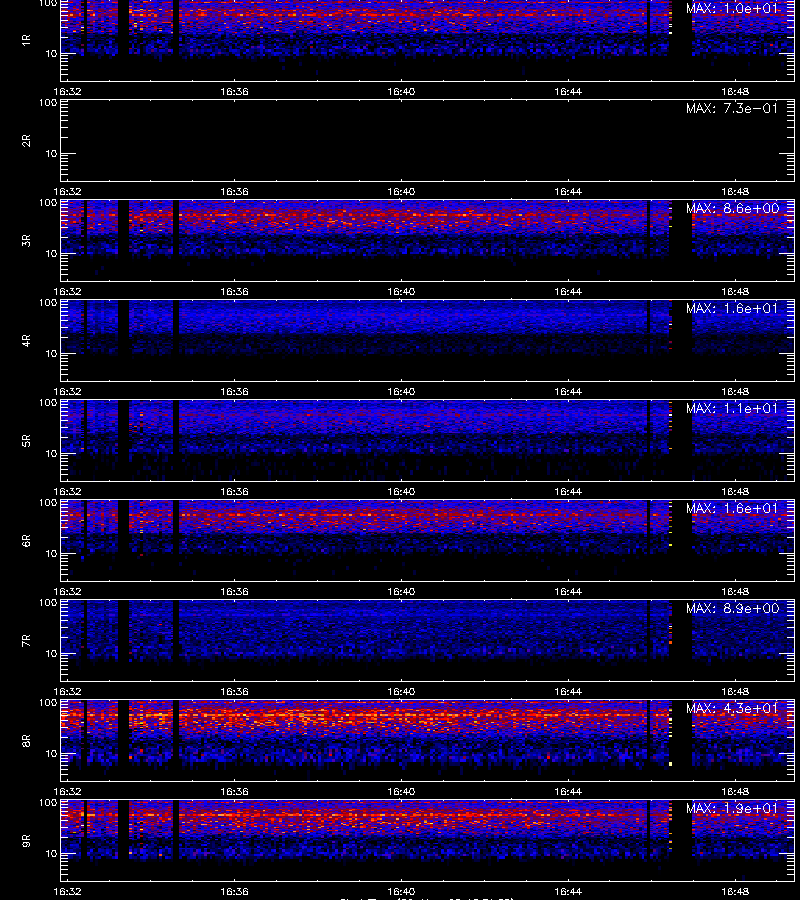Viewport: 800px width, 900px height.
Task: Click the 16:48 time tick below panel 9R
Action: click(x=735, y=891)
